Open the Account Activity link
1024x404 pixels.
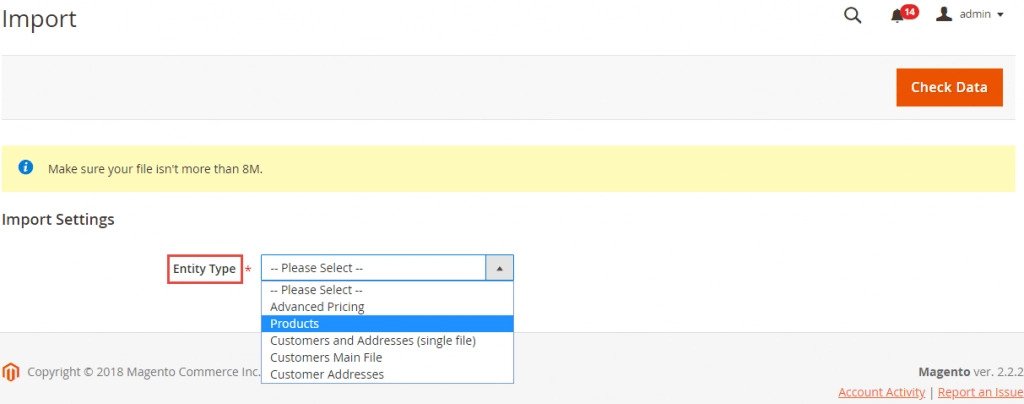881,392
